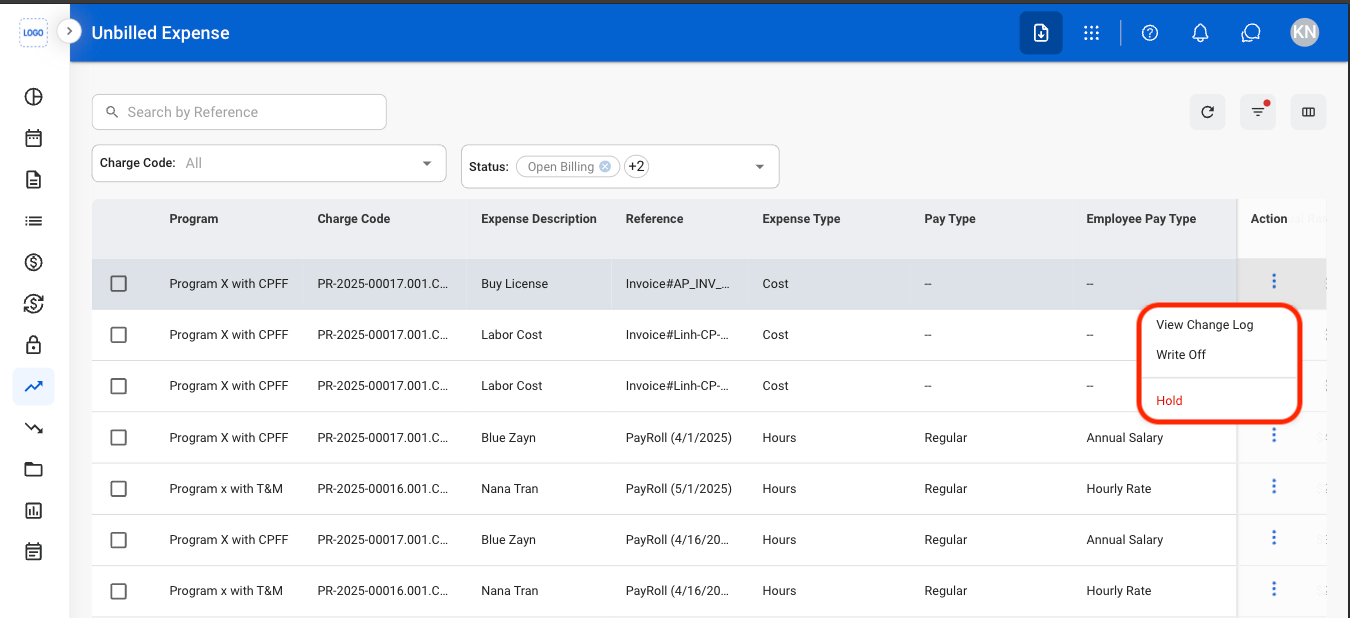This screenshot has width=1350, height=618.
Task: Tick the checkbox for PayRoll (4/1/2025) row
Action: pyautogui.click(x=119, y=438)
